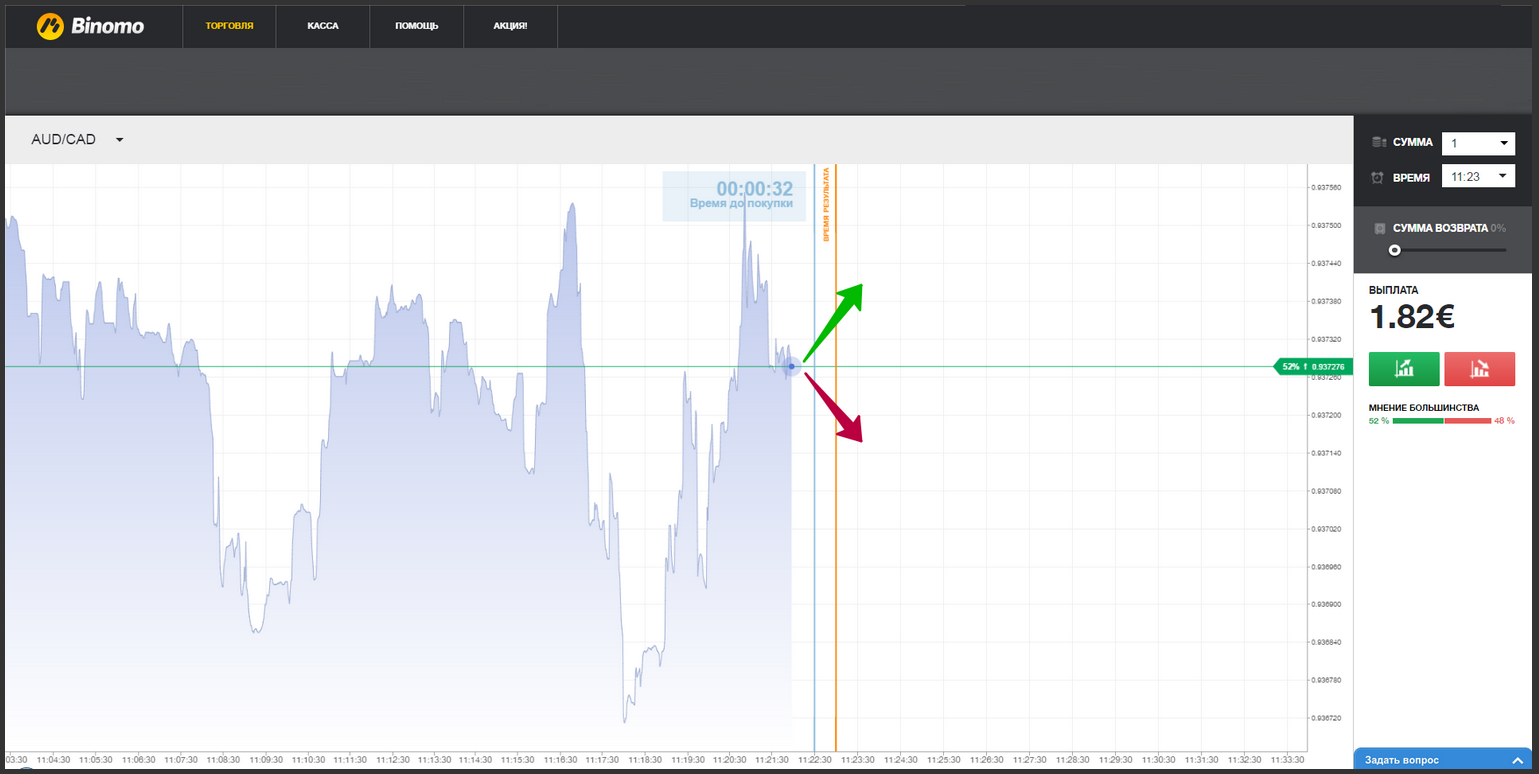Viewport: 1539px width, 774px height.
Task: Click the green price tag 0.937276
Action: (x=1313, y=367)
